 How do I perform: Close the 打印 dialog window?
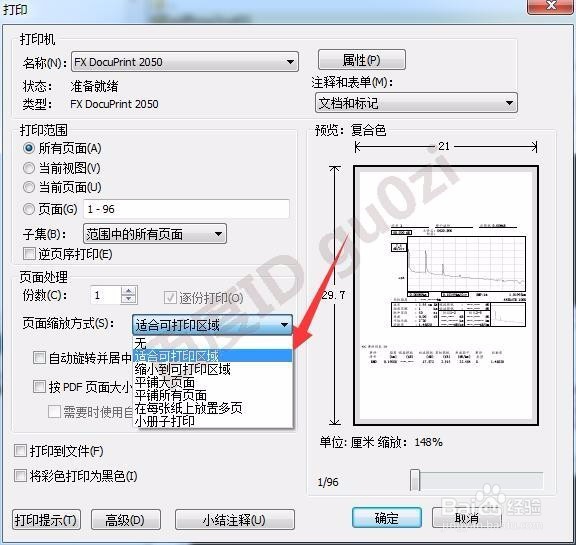coord(550,6)
